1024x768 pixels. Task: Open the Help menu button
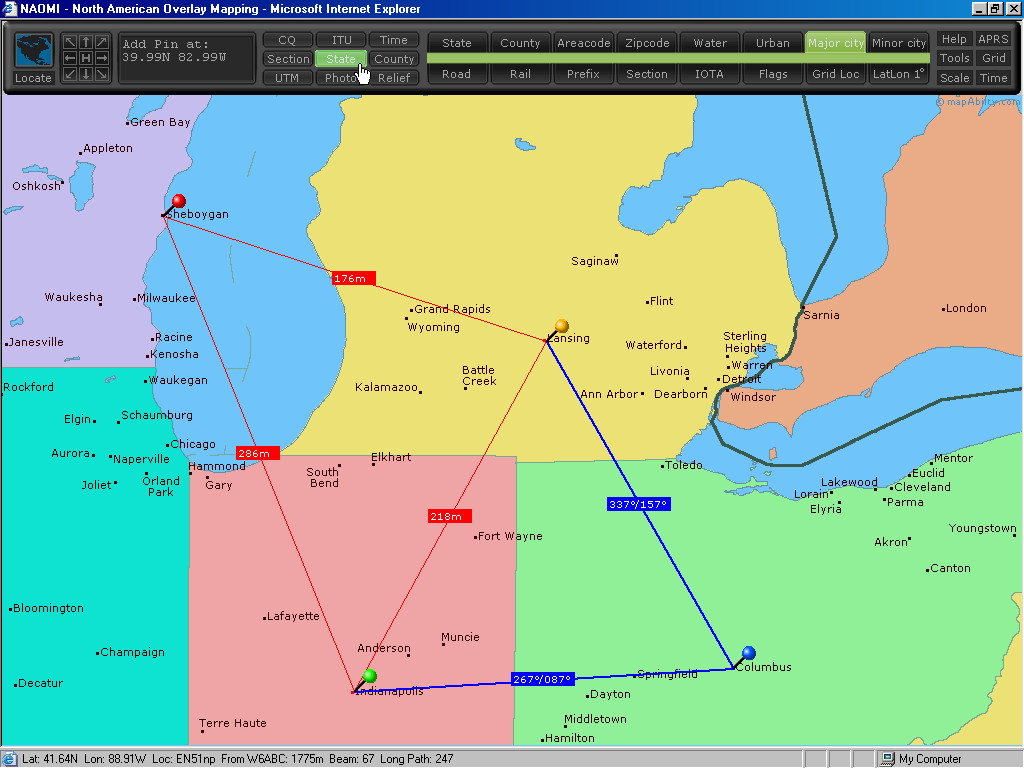pos(954,39)
